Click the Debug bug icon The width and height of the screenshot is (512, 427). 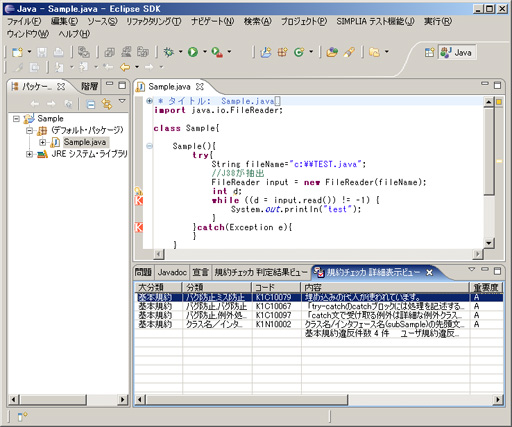pyautogui.click(x=169, y=52)
